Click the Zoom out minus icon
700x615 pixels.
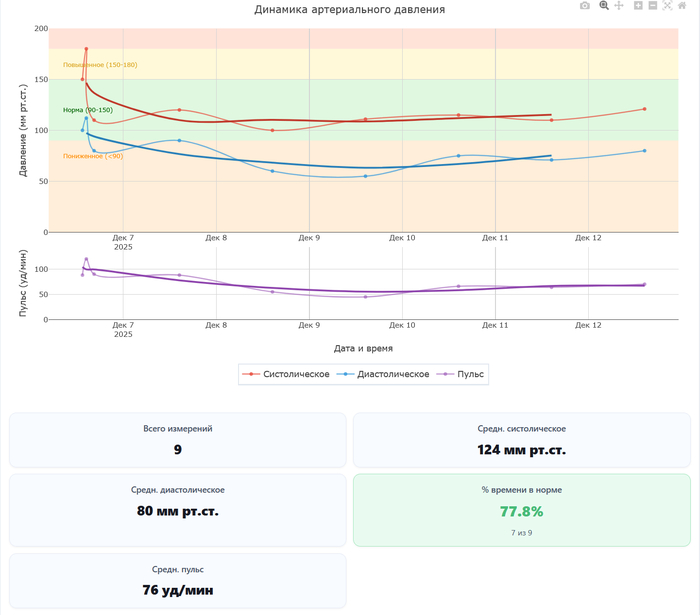[x=653, y=6]
